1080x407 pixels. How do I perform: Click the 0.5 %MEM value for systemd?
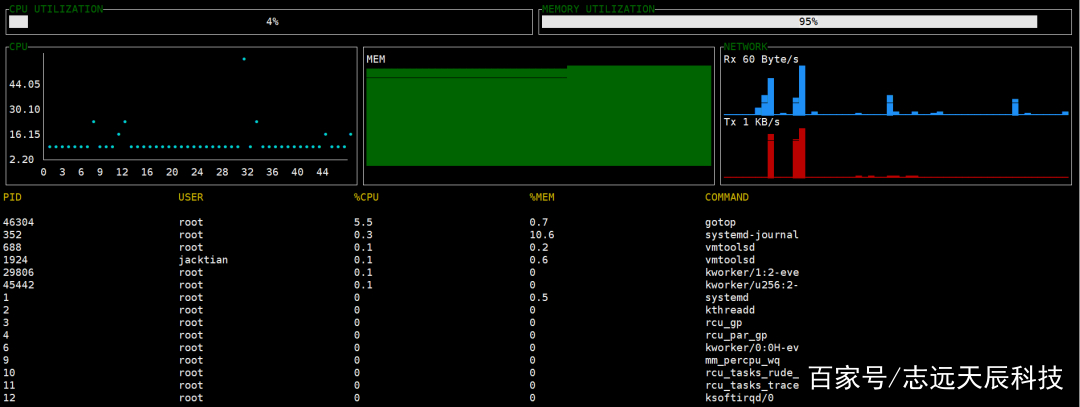pos(538,298)
